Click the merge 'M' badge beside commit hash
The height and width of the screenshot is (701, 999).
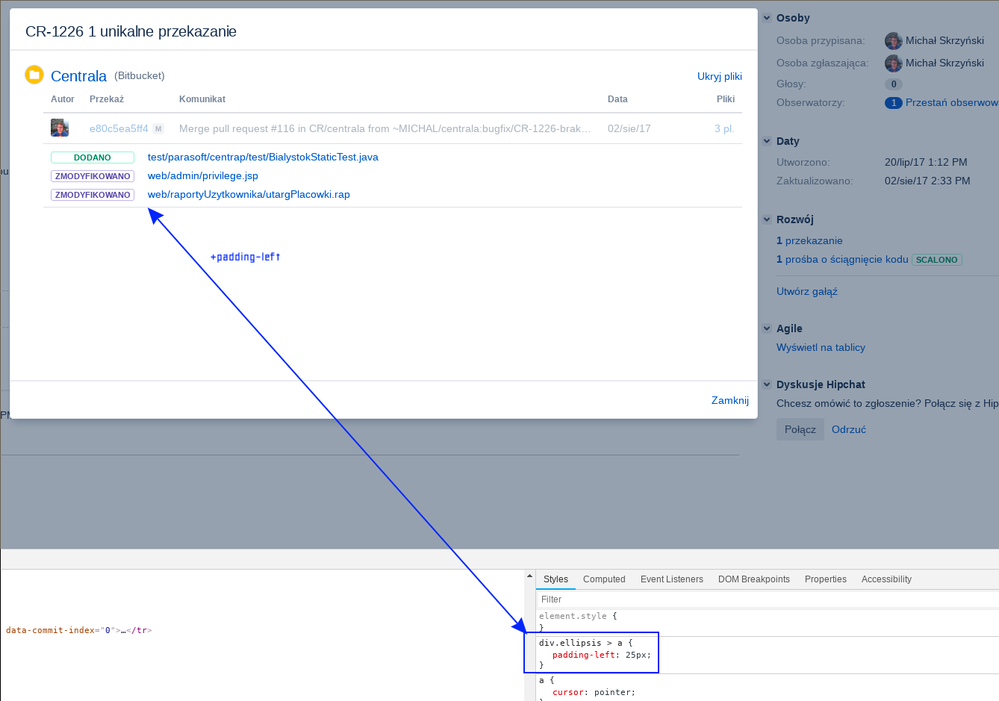(158, 129)
